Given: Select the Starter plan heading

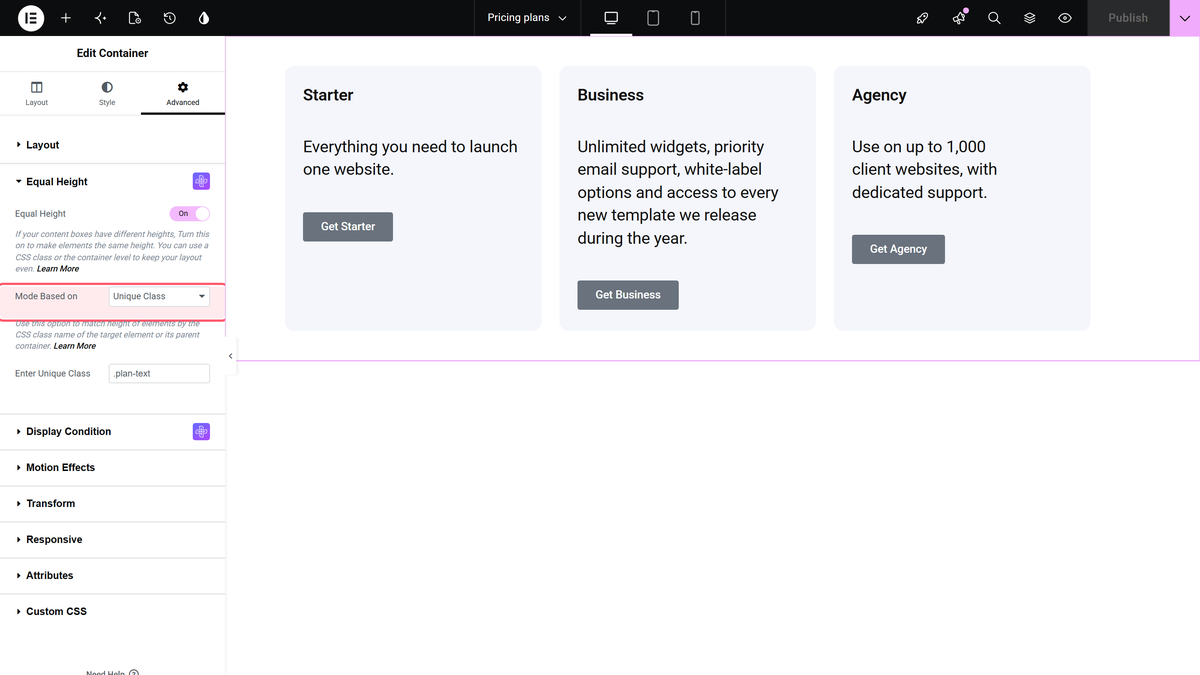Looking at the screenshot, I should click(x=328, y=95).
